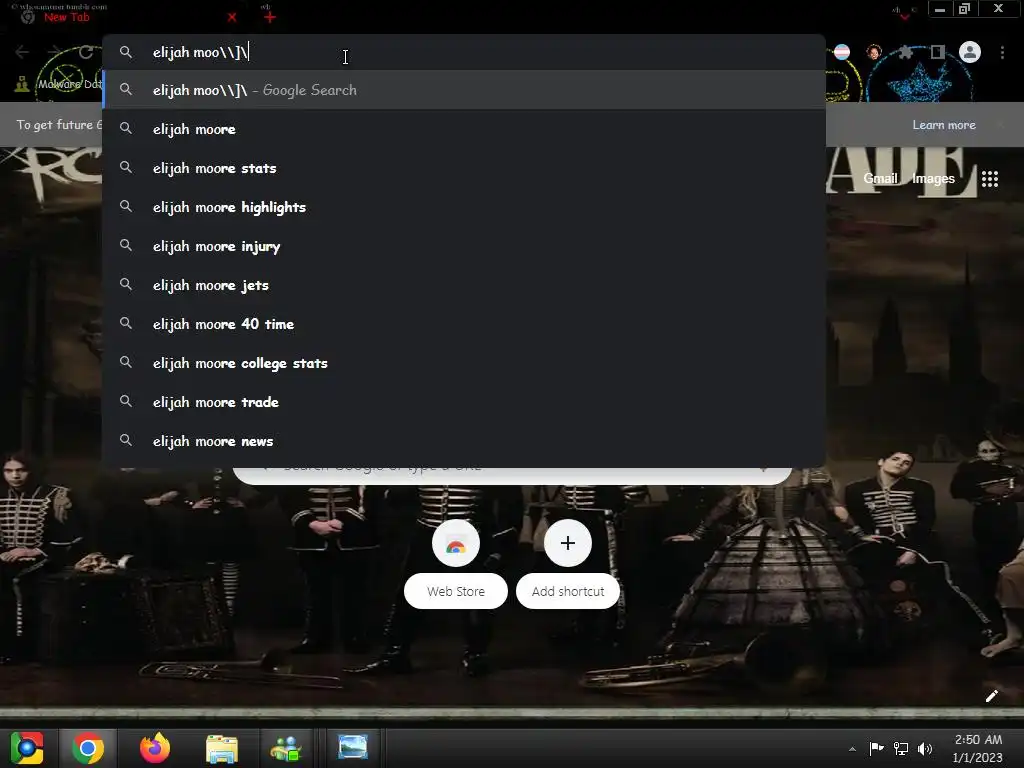Customize this page with pencil icon
The image size is (1024, 768).
pos(991,696)
